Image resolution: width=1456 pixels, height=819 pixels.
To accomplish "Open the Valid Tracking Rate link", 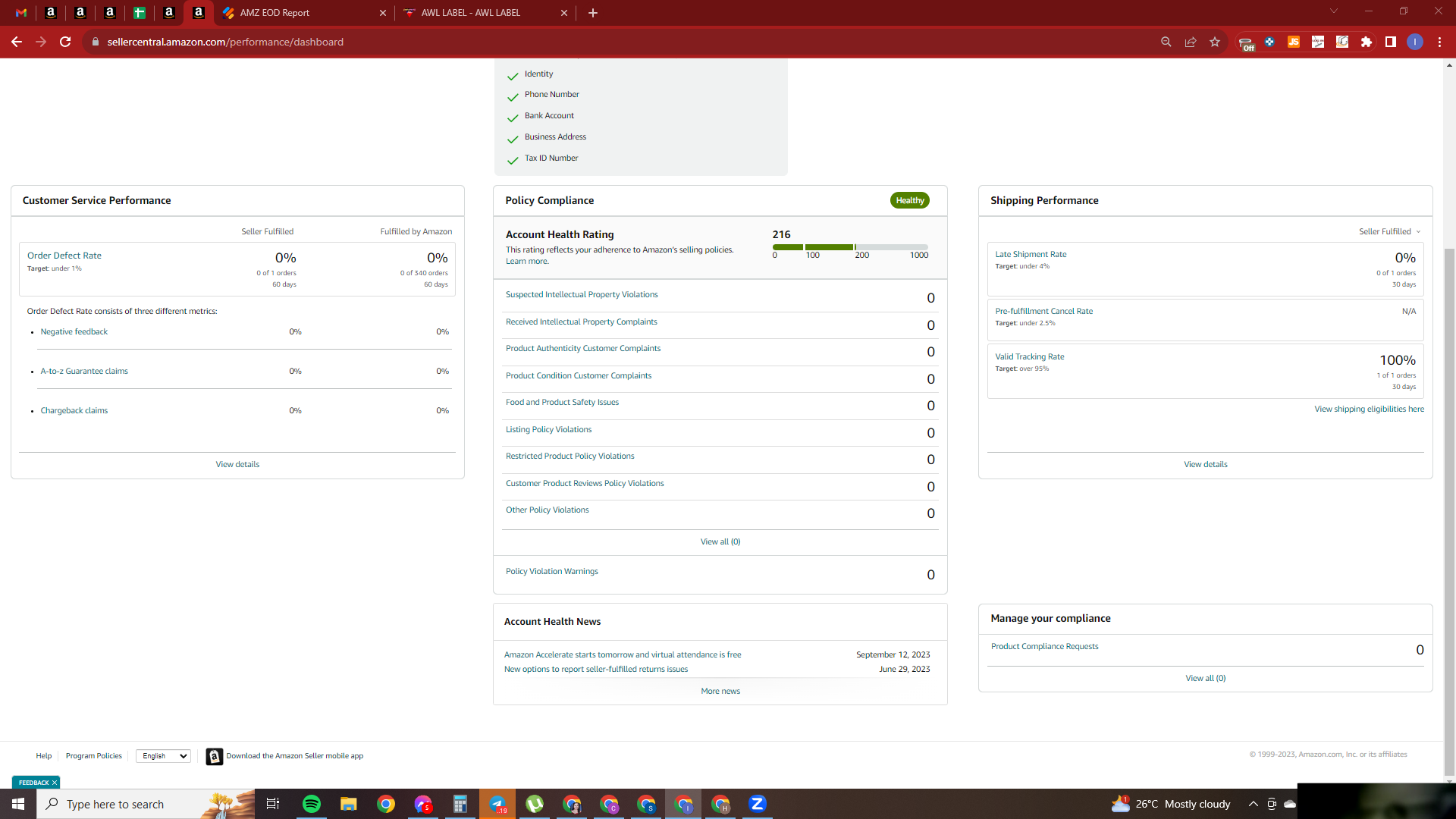I will click(x=1029, y=356).
